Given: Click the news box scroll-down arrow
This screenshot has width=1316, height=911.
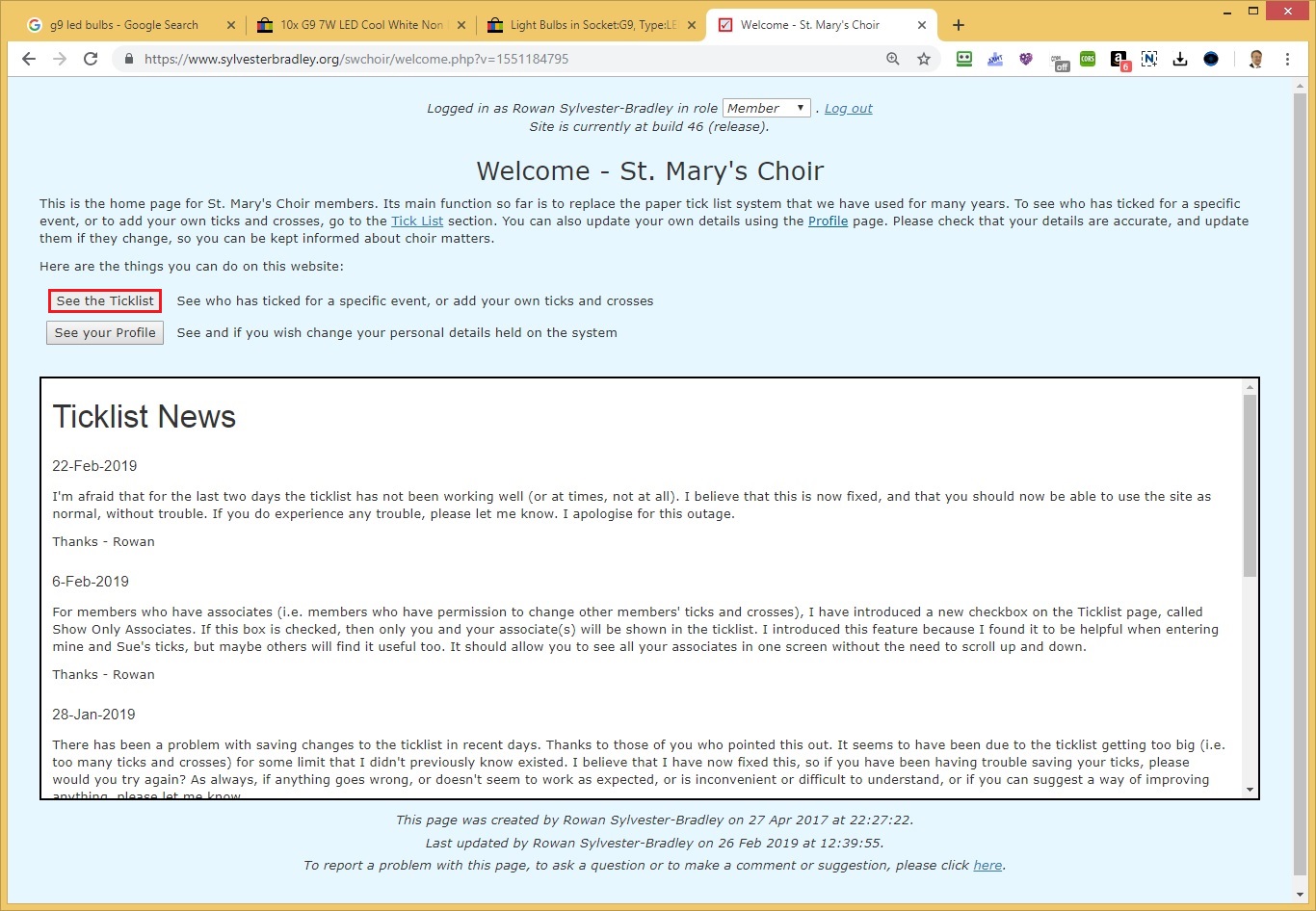Looking at the screenshot, I should pos(1250,790).
